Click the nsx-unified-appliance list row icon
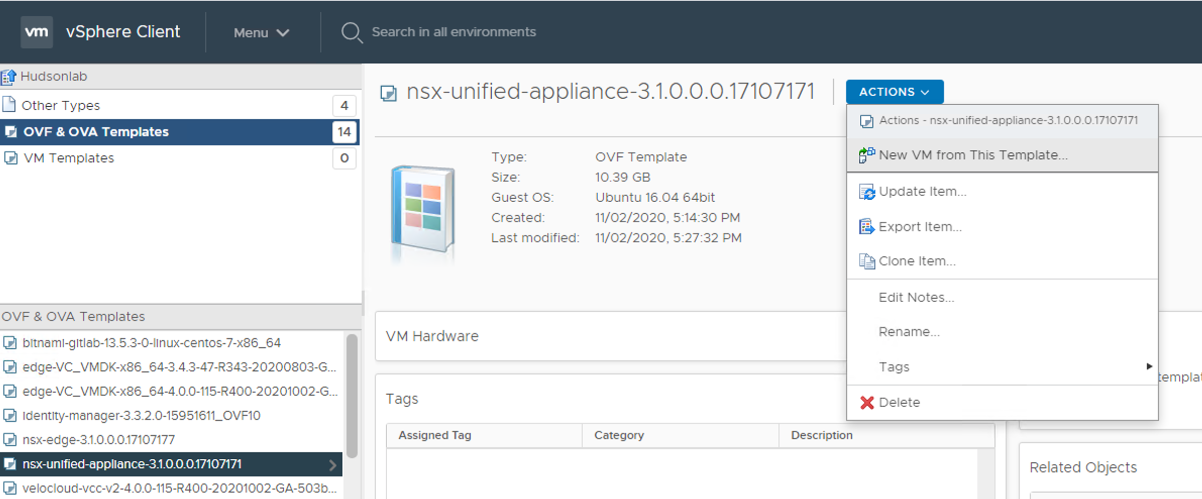 coord(11,464)
